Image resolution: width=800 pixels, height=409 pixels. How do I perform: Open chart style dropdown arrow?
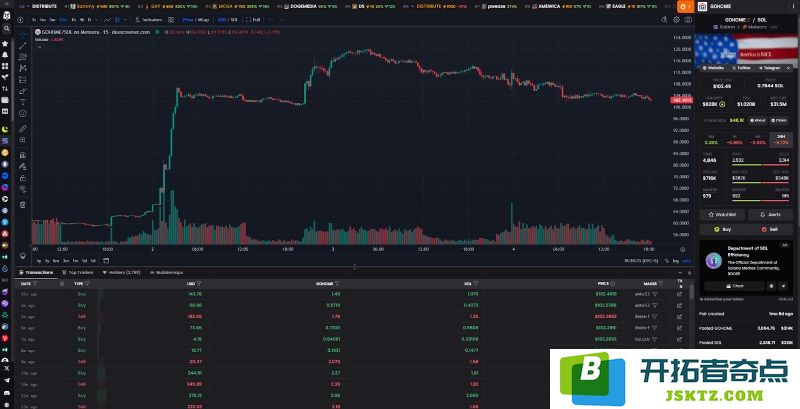tap(126, 19)
